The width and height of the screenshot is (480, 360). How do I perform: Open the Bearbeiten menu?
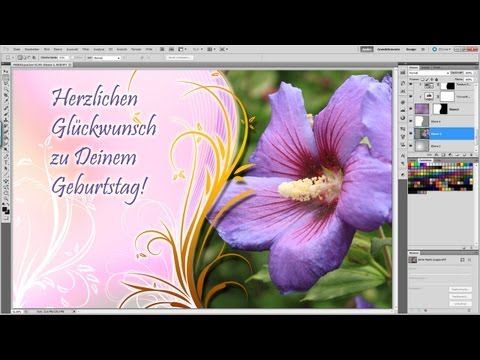[32, 49]
